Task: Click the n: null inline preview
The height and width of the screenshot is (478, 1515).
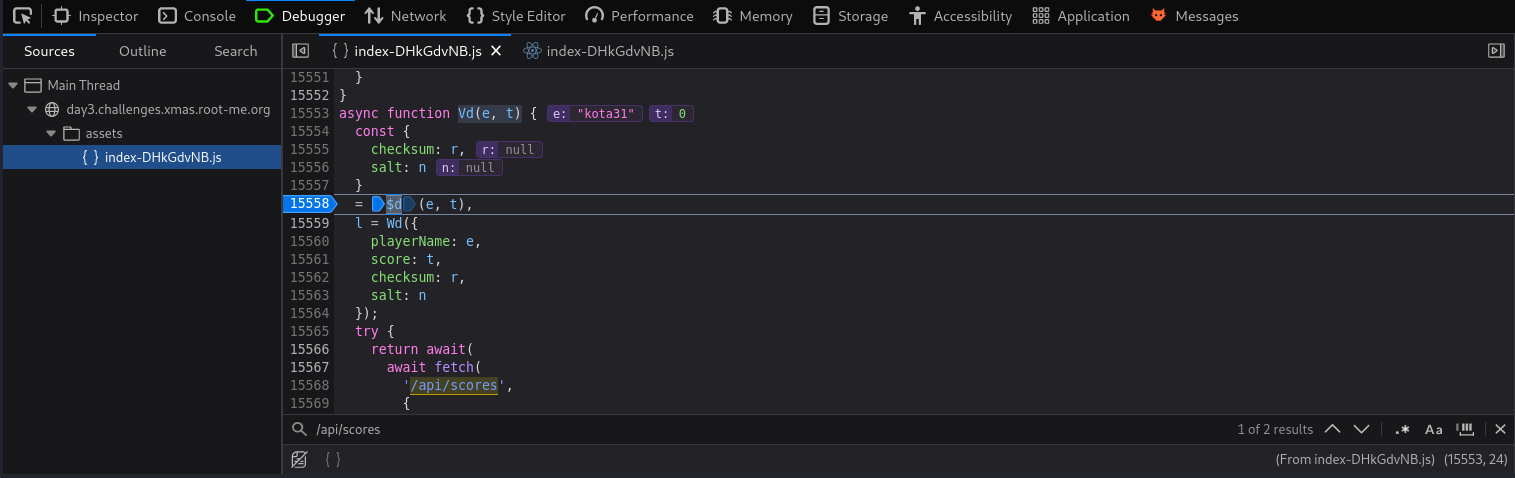Action: click(x=469, y=168)
